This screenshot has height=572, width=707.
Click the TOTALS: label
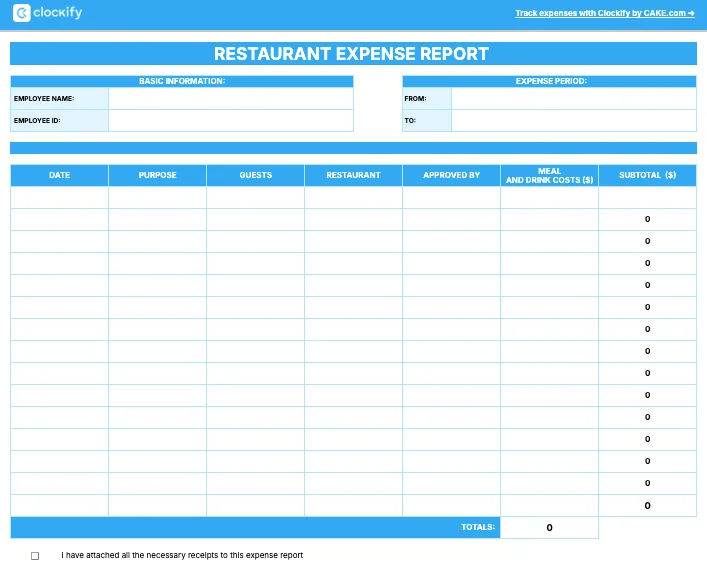[x=478, y=527]
